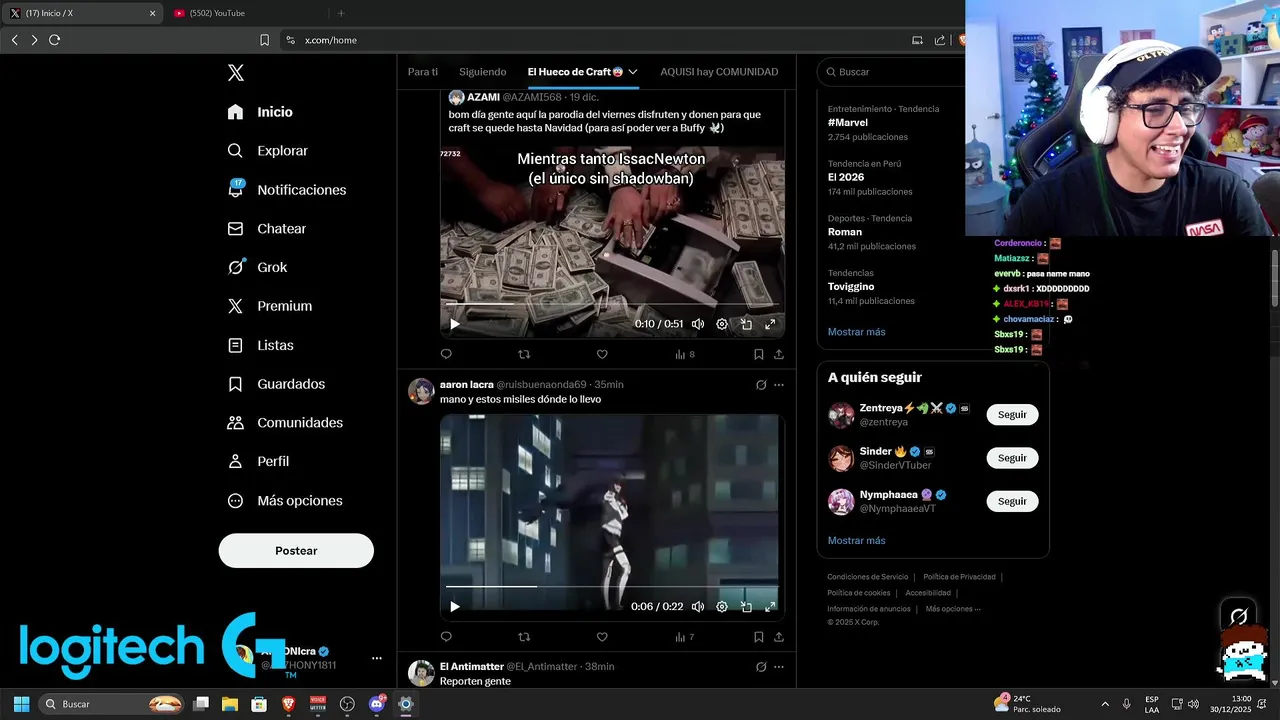Screen dimensions: 1280x720
Task: Open Chatear messages
Action: pos(266,229)
